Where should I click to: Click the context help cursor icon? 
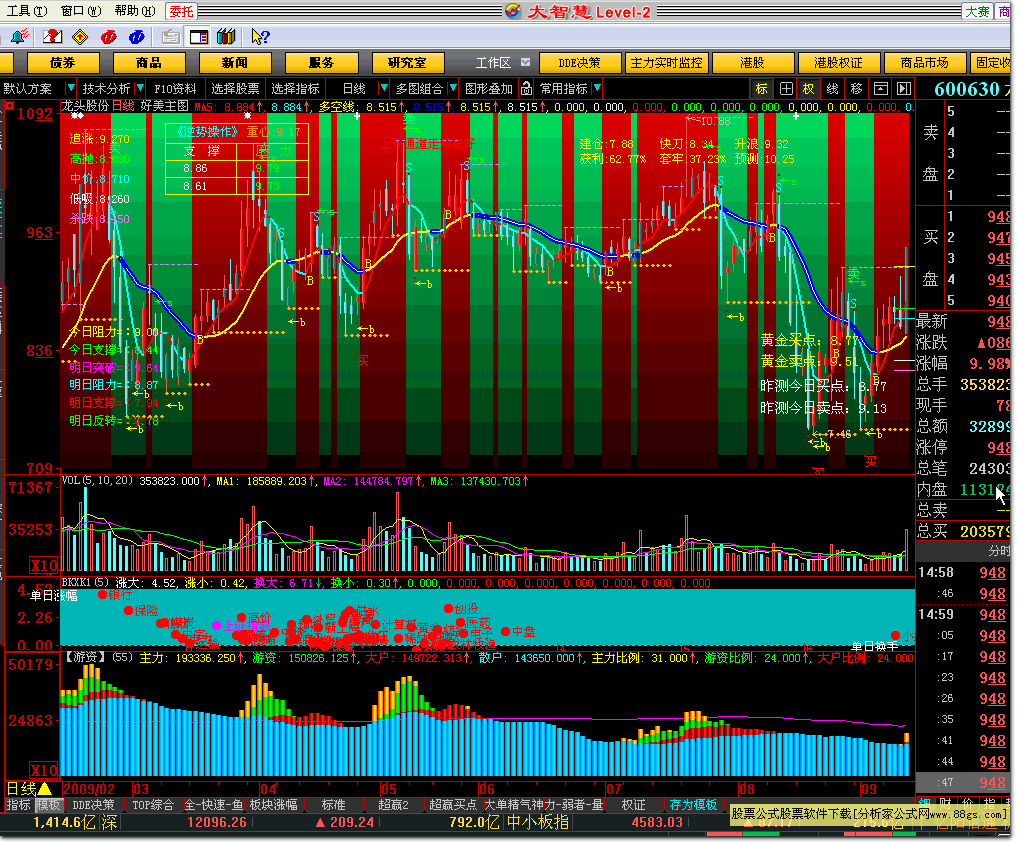click(260, 37)
